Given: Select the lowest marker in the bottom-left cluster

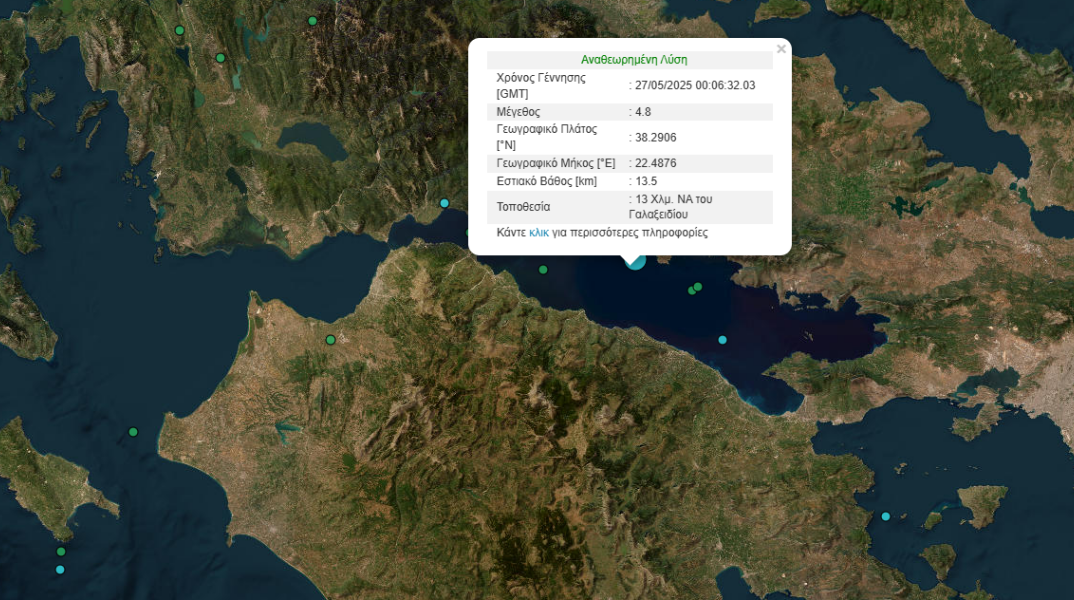Looking at the screenshot, I should tap(58, 568).
